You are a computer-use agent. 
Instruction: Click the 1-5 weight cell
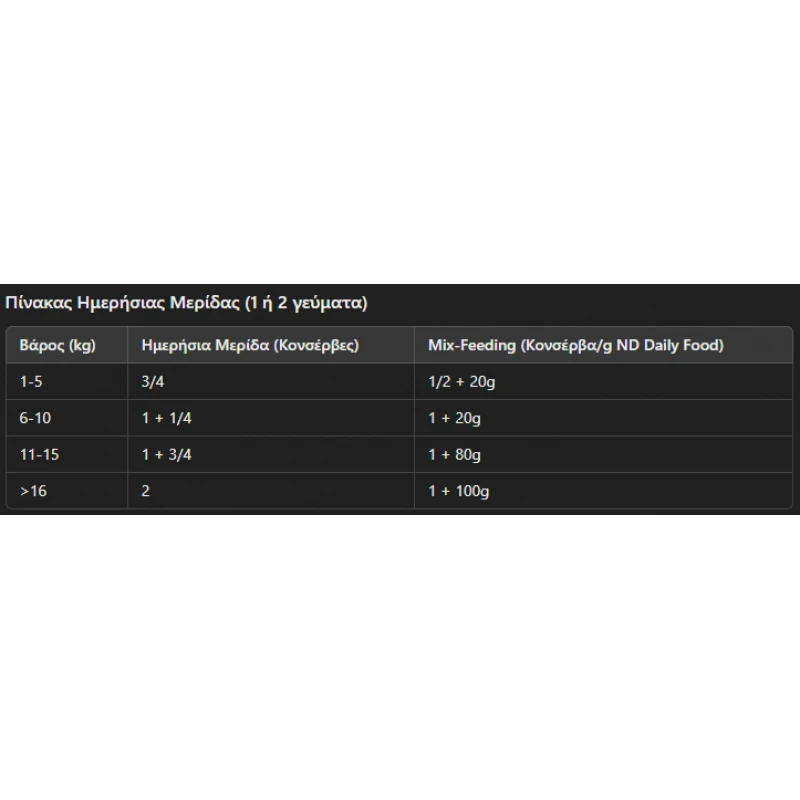click(66, 382)
